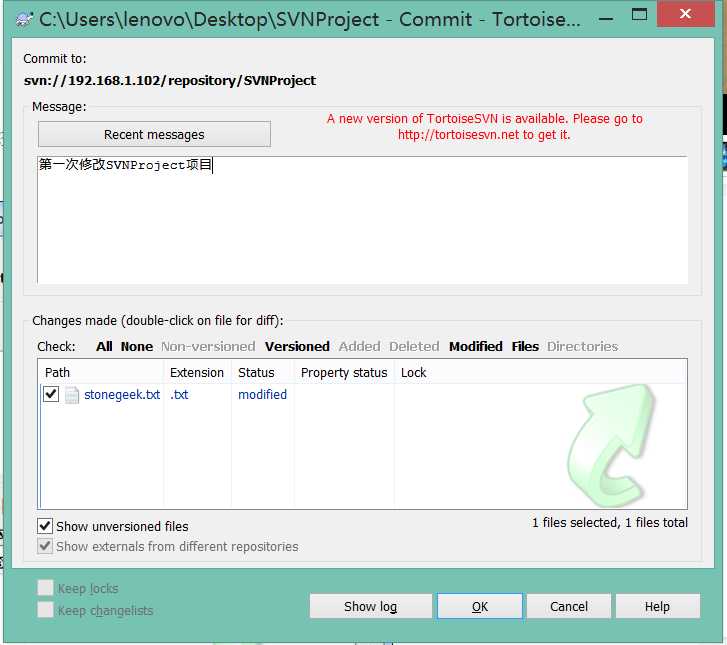Sort by the Property status column header
Viewport: 727px width, 645px height.
tap(344, 372)
